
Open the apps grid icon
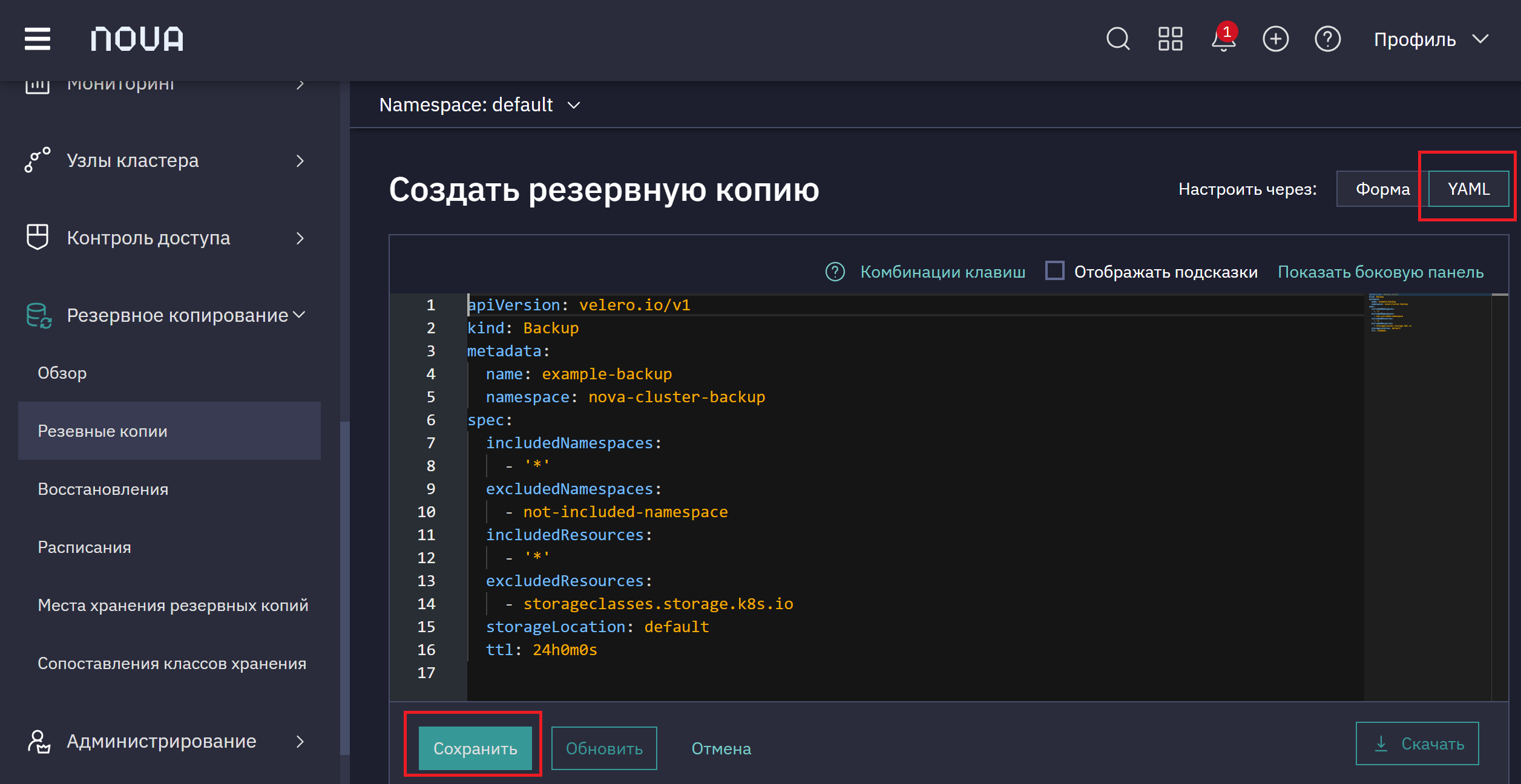[1170, 39]
